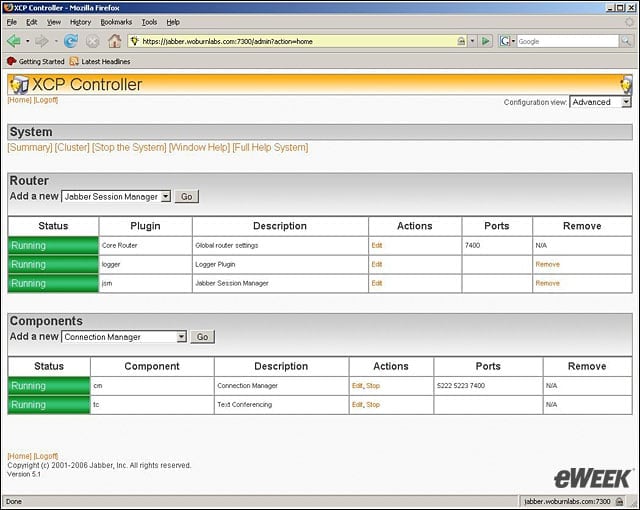Click the Latest Headlines feed icon

(x=74, y=61)
